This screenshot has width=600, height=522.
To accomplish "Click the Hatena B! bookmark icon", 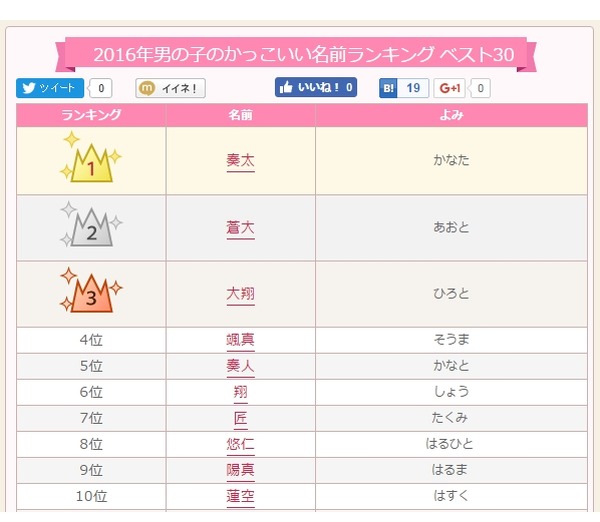I will click(x=389, y=88).
